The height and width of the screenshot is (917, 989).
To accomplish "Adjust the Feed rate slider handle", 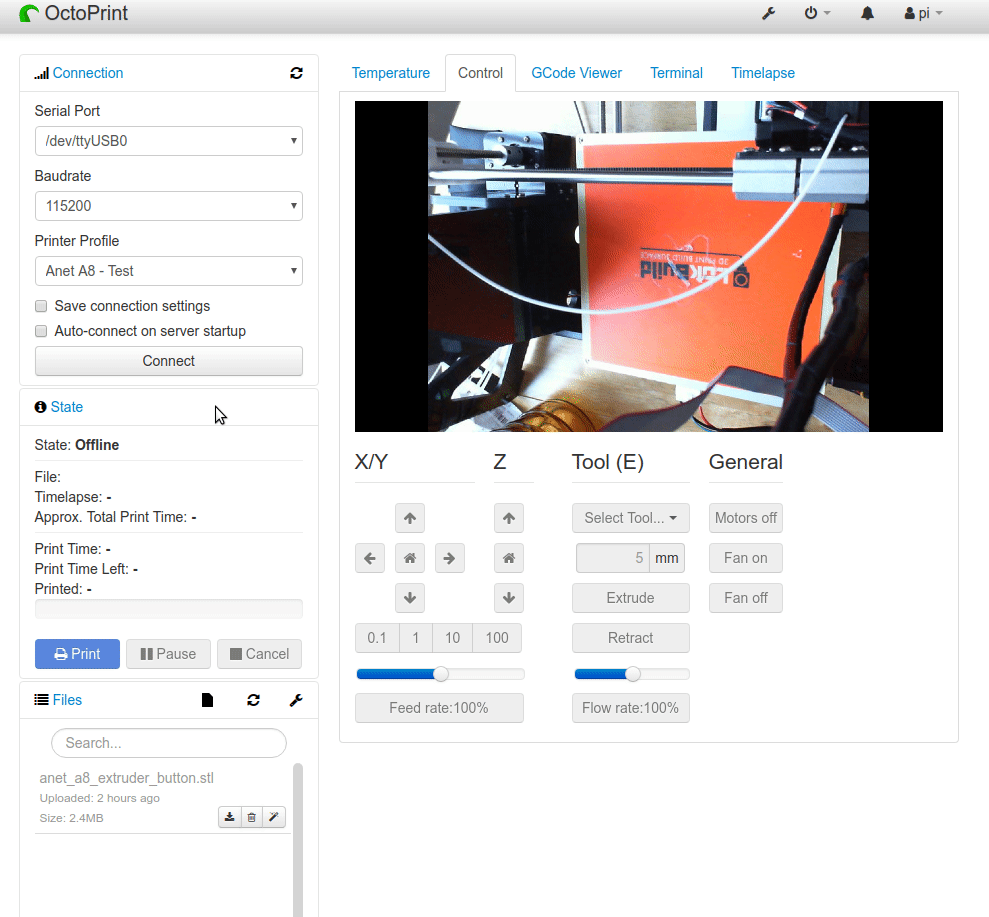I will 441,674.
